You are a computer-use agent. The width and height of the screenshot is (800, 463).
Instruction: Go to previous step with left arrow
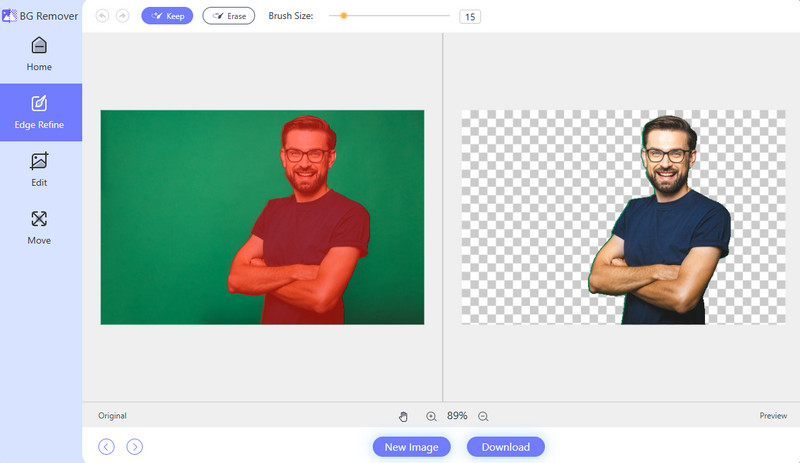pyautogui.click(x=106, y=447)
